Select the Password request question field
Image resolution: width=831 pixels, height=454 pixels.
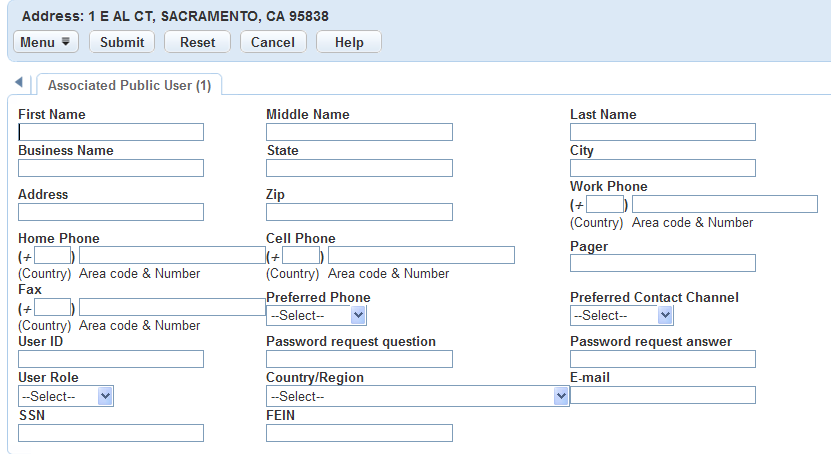click(x=359, y=359)
